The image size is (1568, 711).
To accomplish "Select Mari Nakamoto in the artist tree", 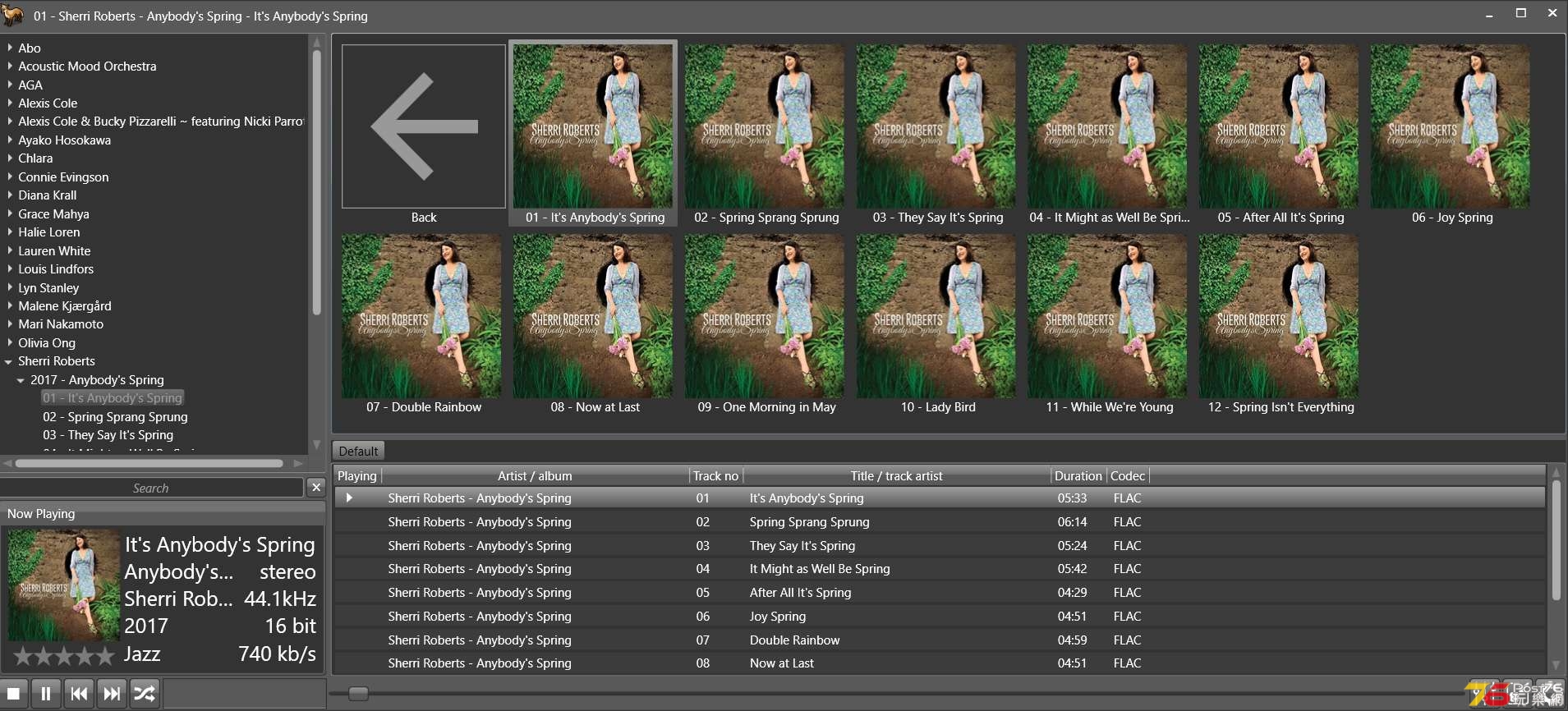I will pyautogui.click(x=61, y=323).
